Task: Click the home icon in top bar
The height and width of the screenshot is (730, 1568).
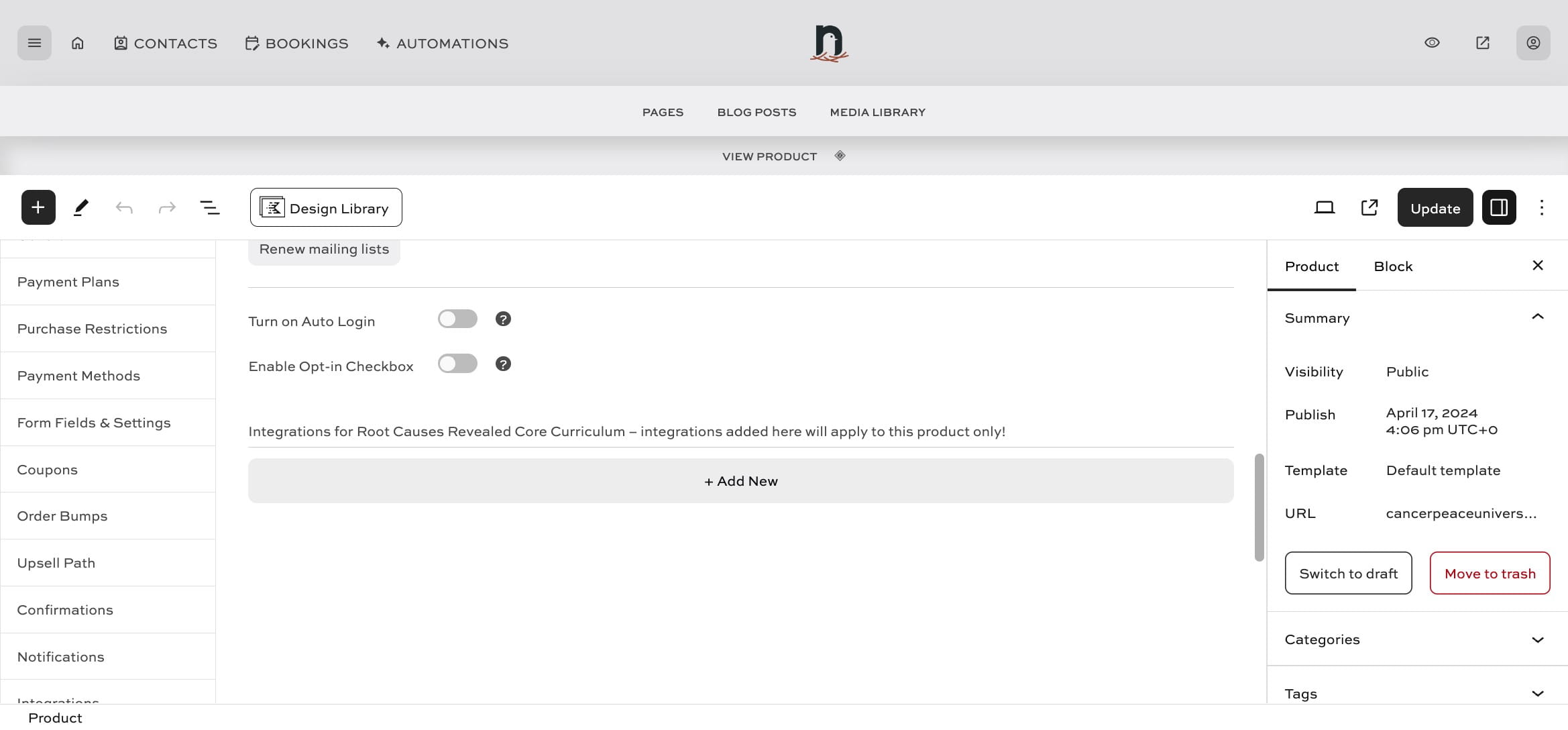Action: pos(78,43)
